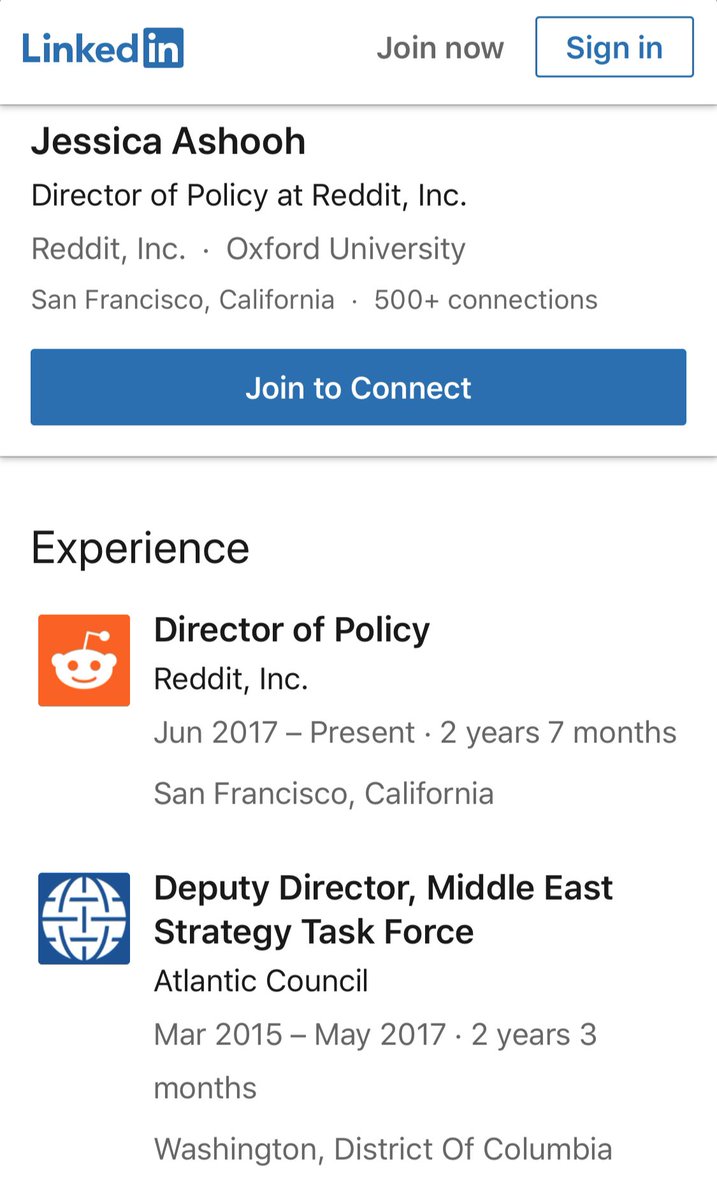717x1200 pixels.
Task: Click the Join to Connect button
Action: pyautogui.click(x=358, y=387)
